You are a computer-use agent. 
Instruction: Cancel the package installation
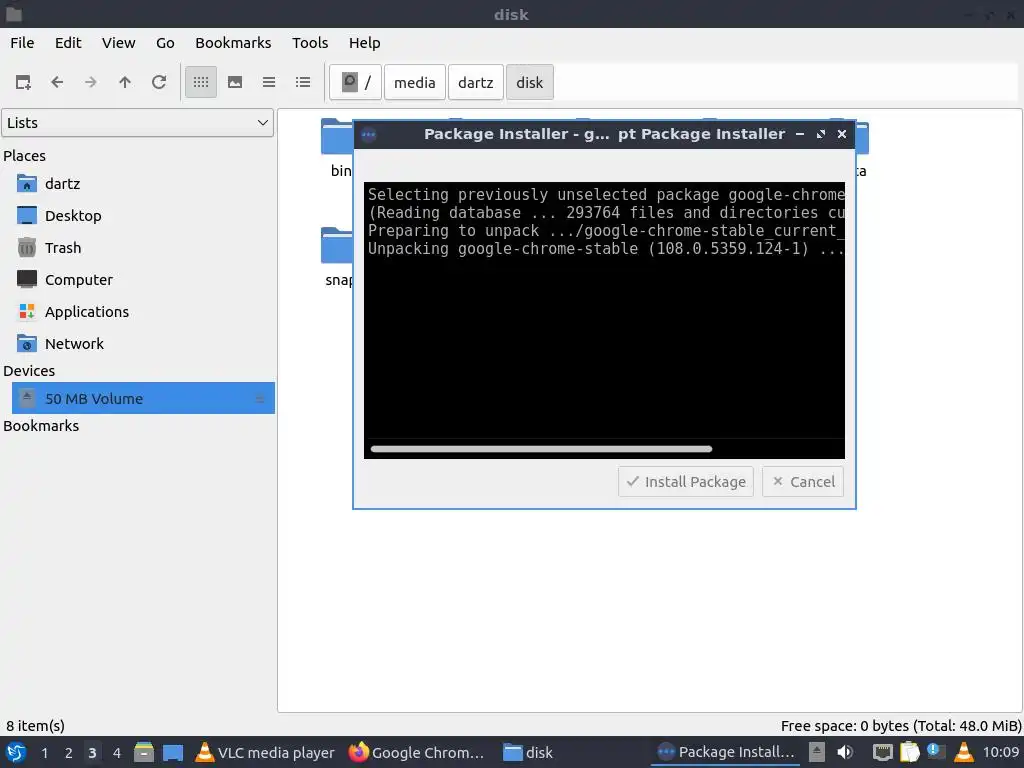(x=803, y=482)
